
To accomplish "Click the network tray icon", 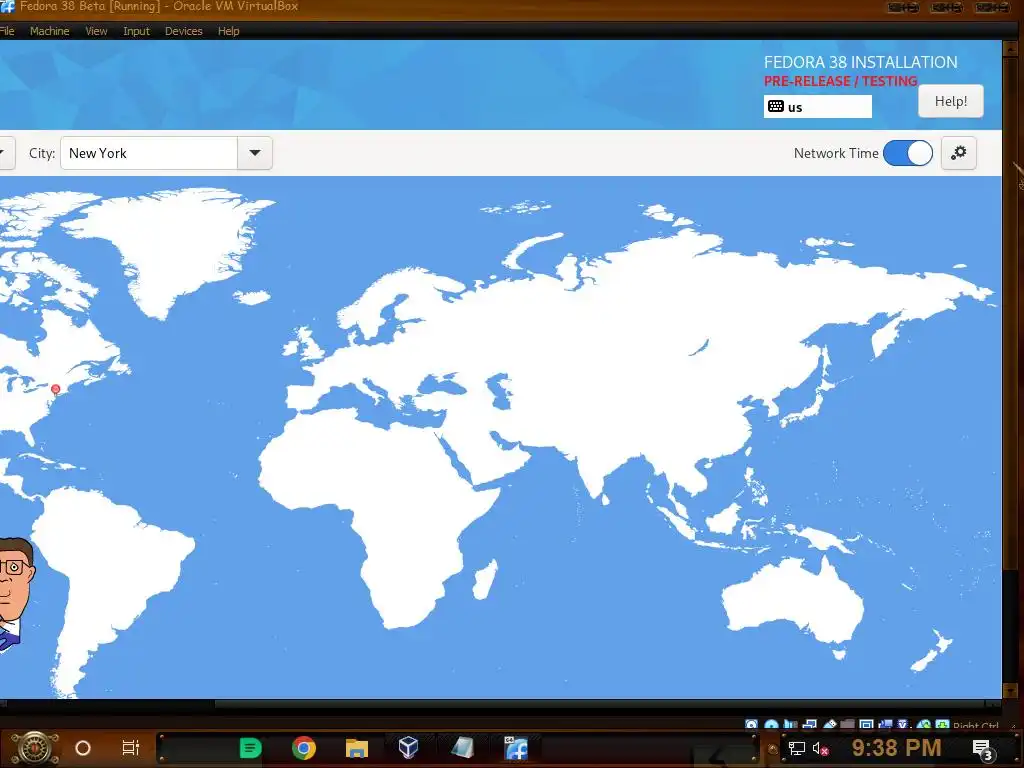I will [x=797, y=749].
